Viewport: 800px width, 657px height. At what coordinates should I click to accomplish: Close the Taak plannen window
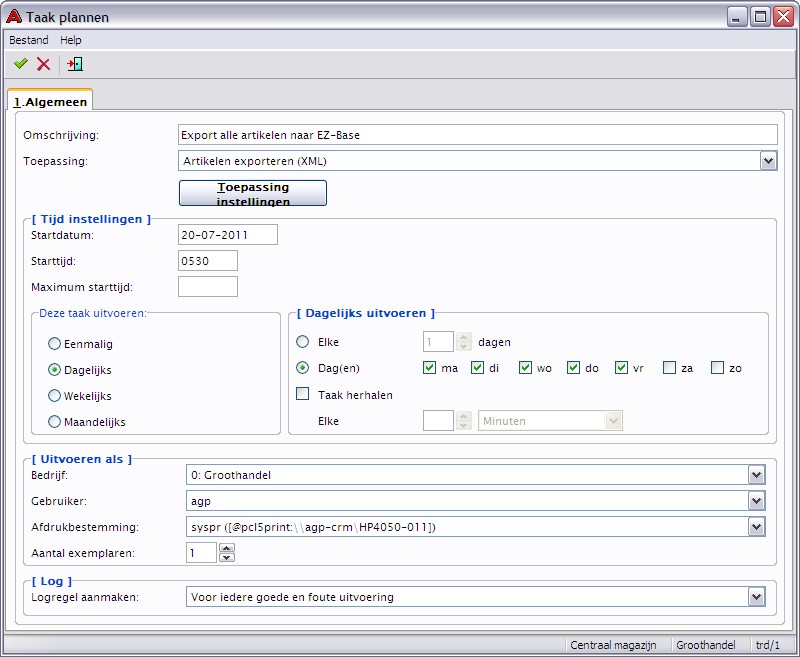[x=783, y=17]
